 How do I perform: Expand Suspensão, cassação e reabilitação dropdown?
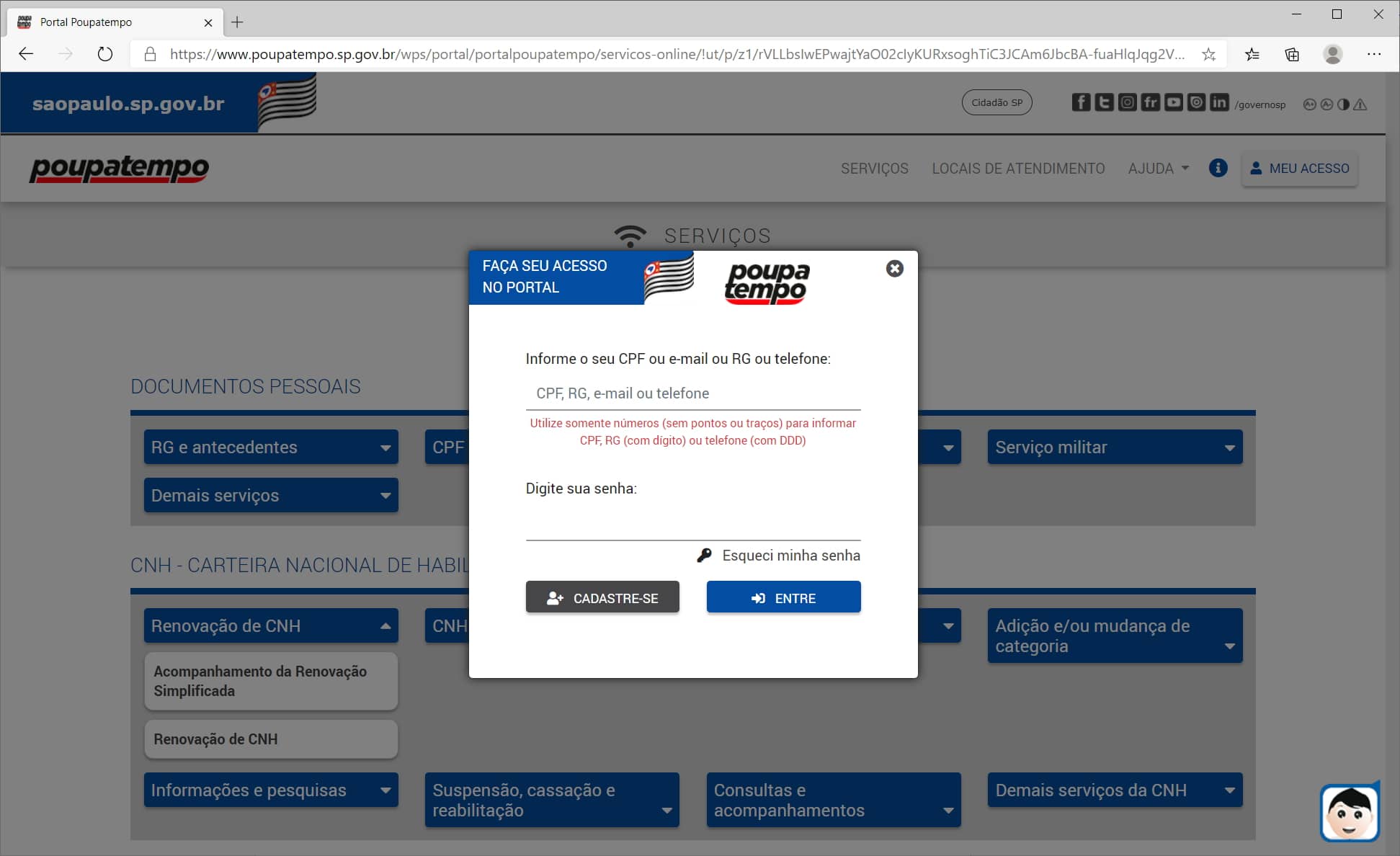pos(552,801)
